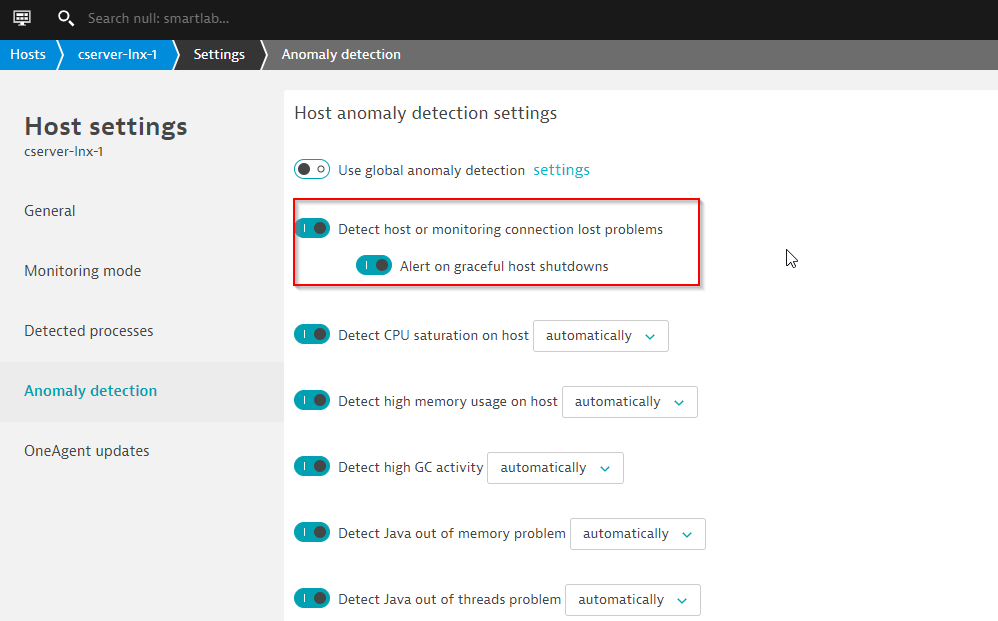Expand Java out of memory dropdown

pyautogui.click(x=637, y=534)
